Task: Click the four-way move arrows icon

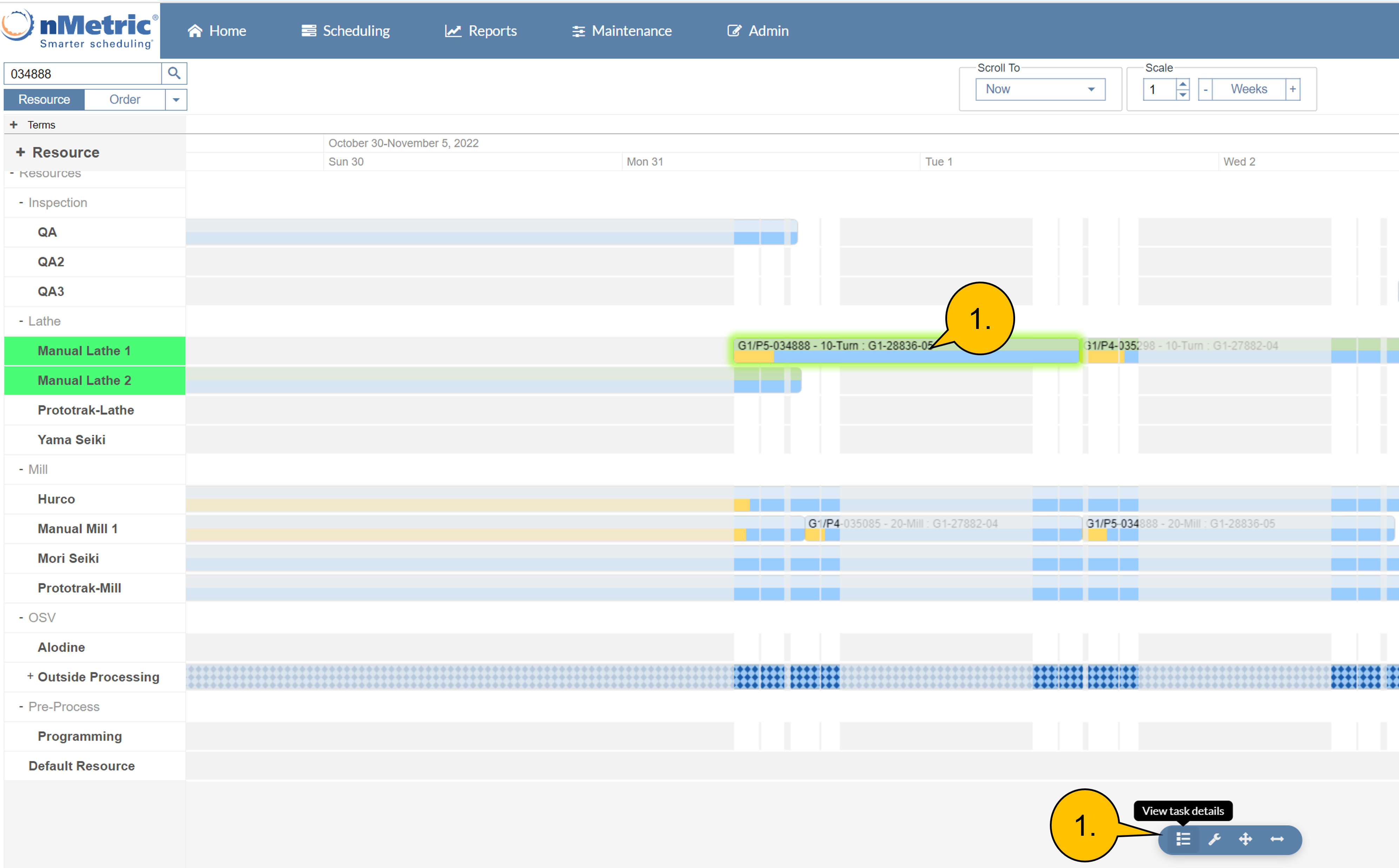Action: 1245,839
